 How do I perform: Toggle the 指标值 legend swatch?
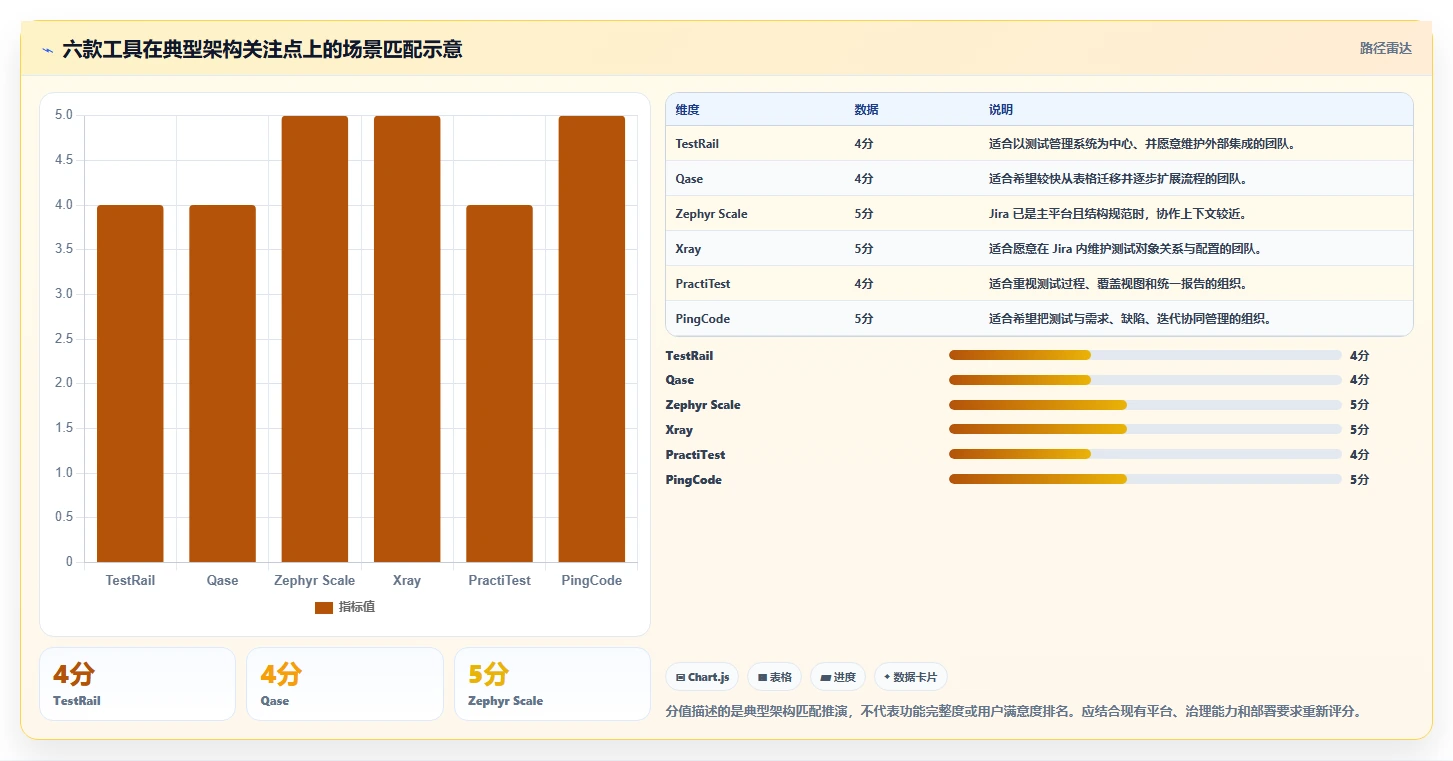323,607
